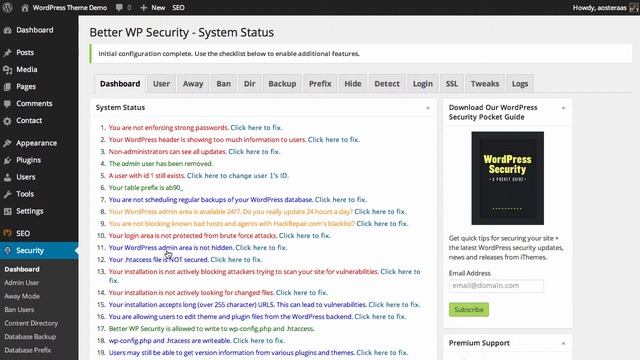Screen dimensions: 640x360
Task: Switch to the User tab
Action: point(161,84)
